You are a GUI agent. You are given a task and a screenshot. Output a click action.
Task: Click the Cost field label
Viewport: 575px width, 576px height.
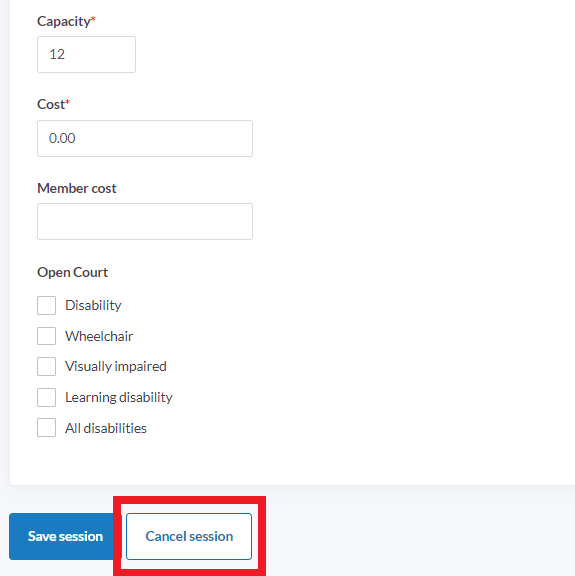[x=51, y=105]
